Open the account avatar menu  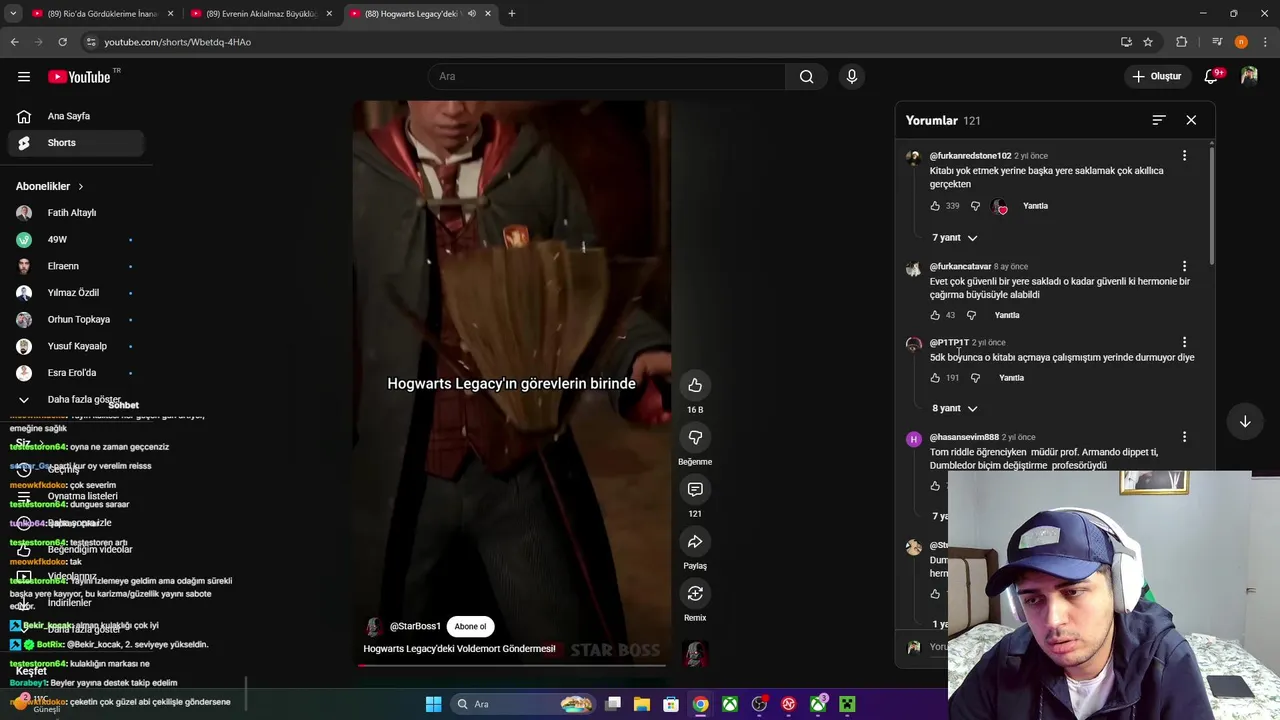[x=1249, y=76]
